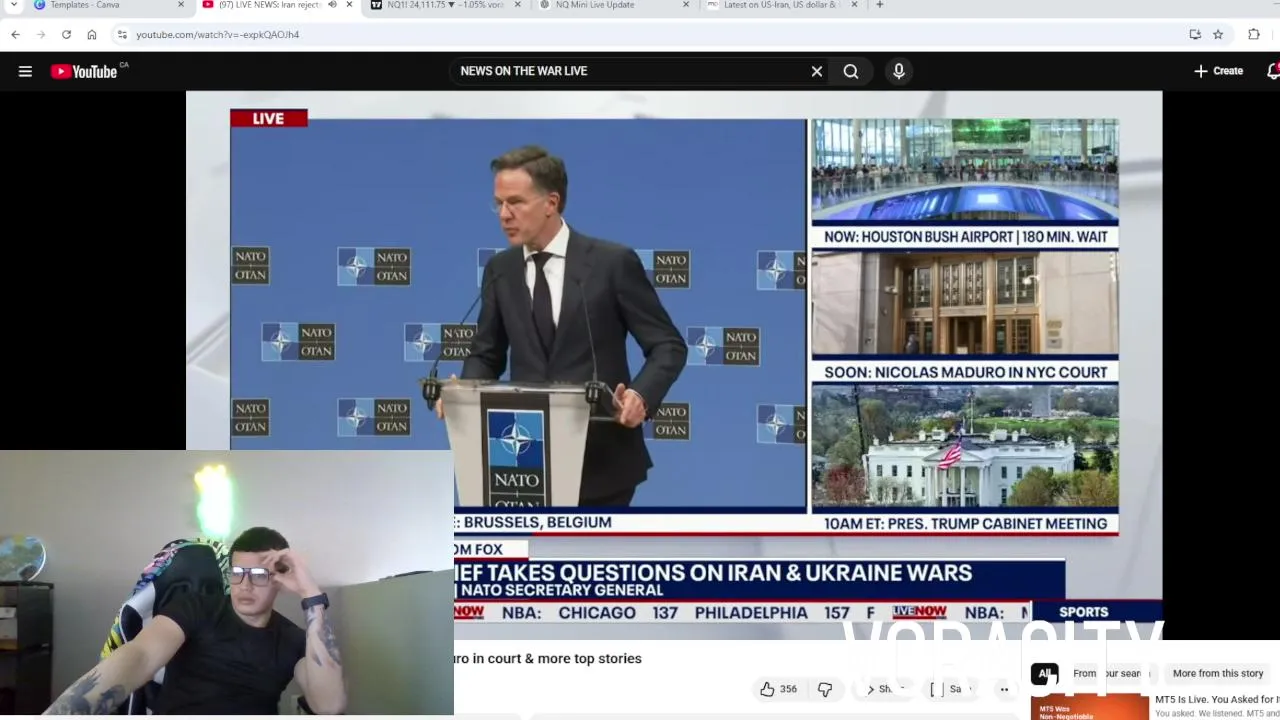Open browser extensions puzzle menu
This screenshot has height=720, width=1280.
[x=1254, y=34]
